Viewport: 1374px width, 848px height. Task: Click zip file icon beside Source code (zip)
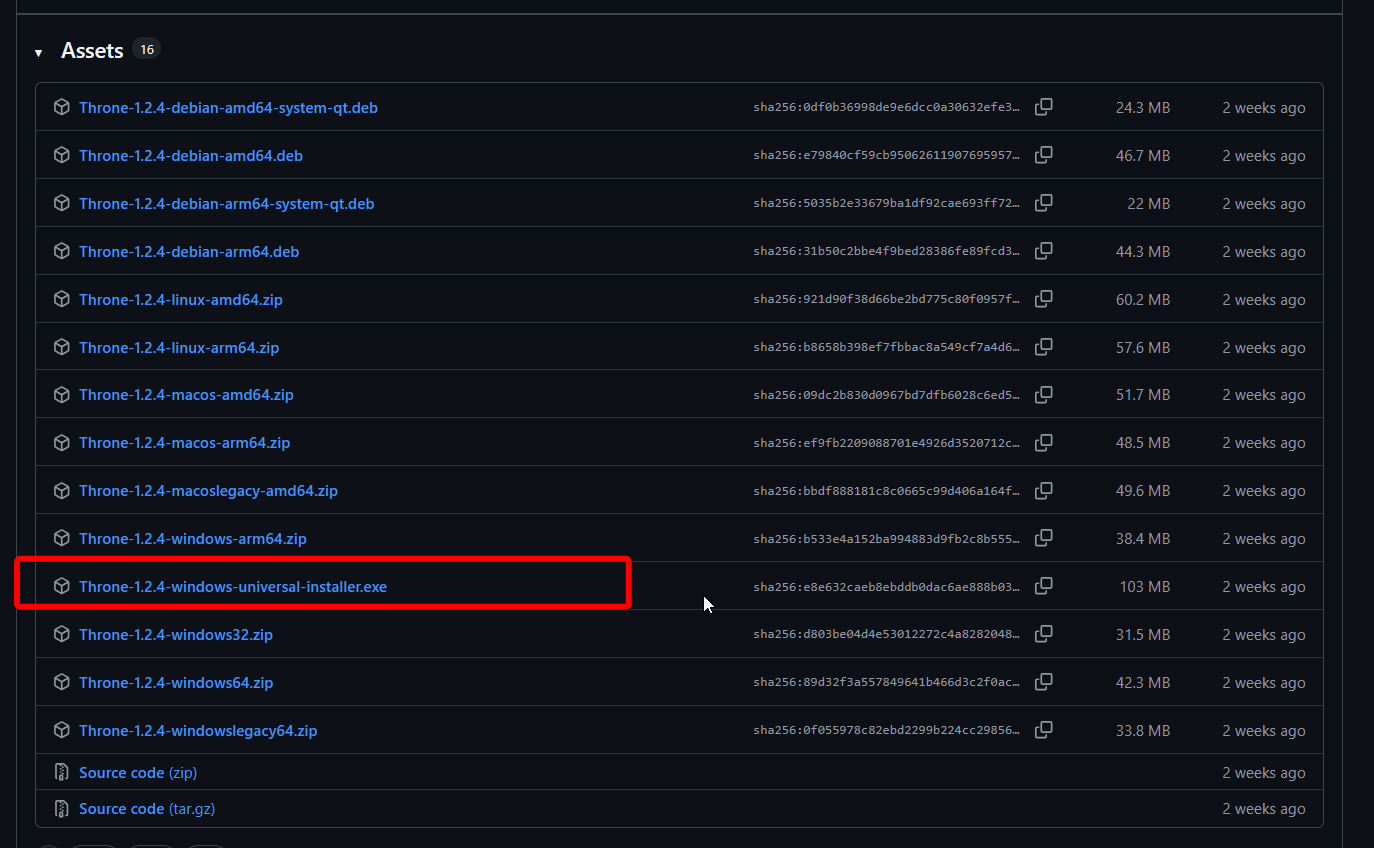(61, 772)
